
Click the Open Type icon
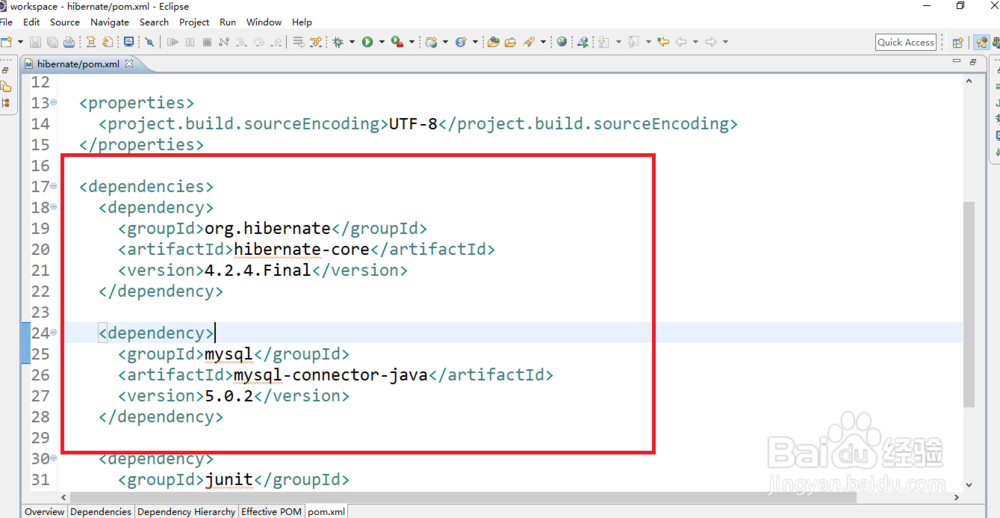click(492, 42)
